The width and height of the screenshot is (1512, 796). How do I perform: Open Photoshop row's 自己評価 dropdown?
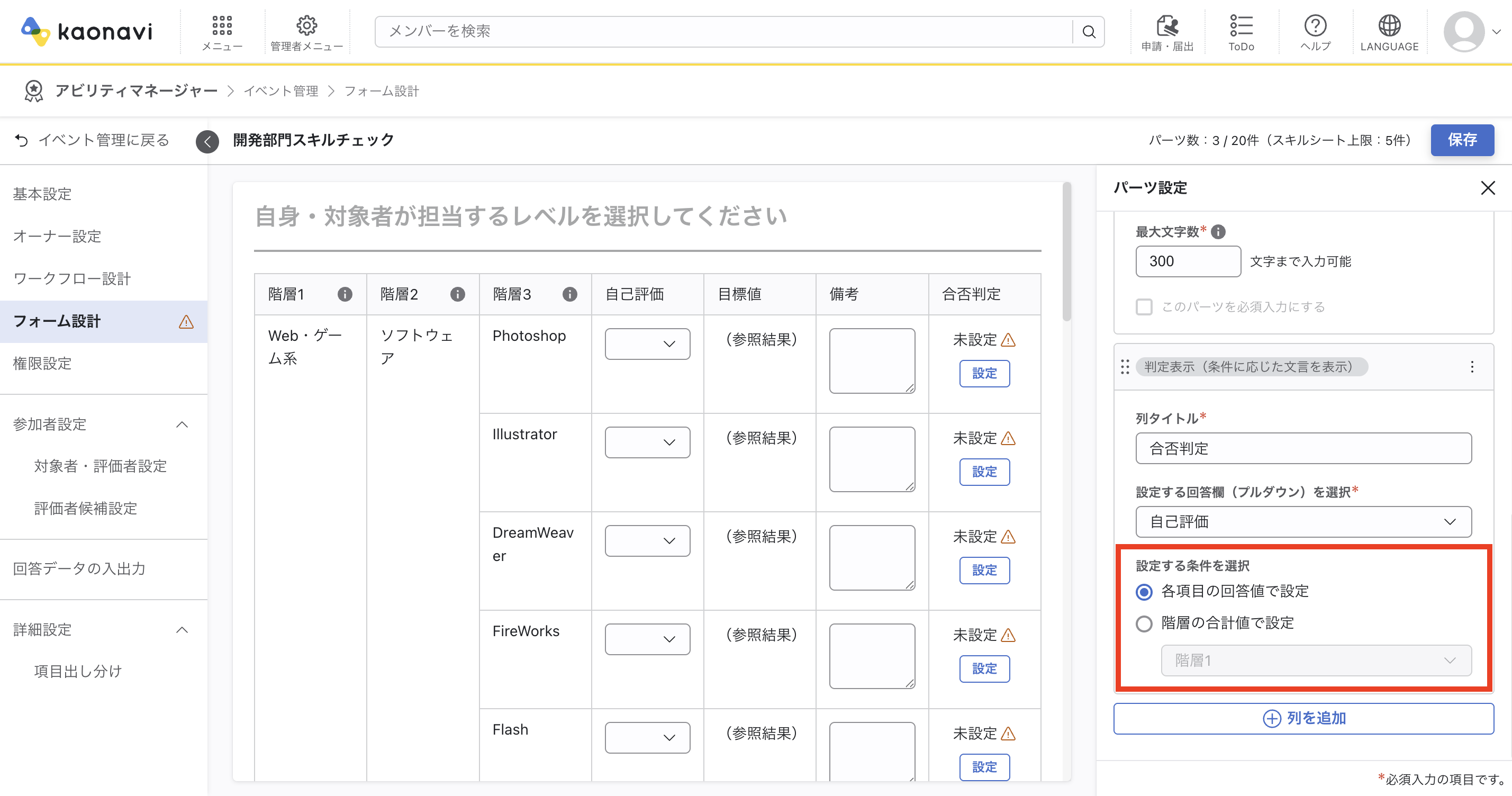pyautogui.click(x=646, y=344)
